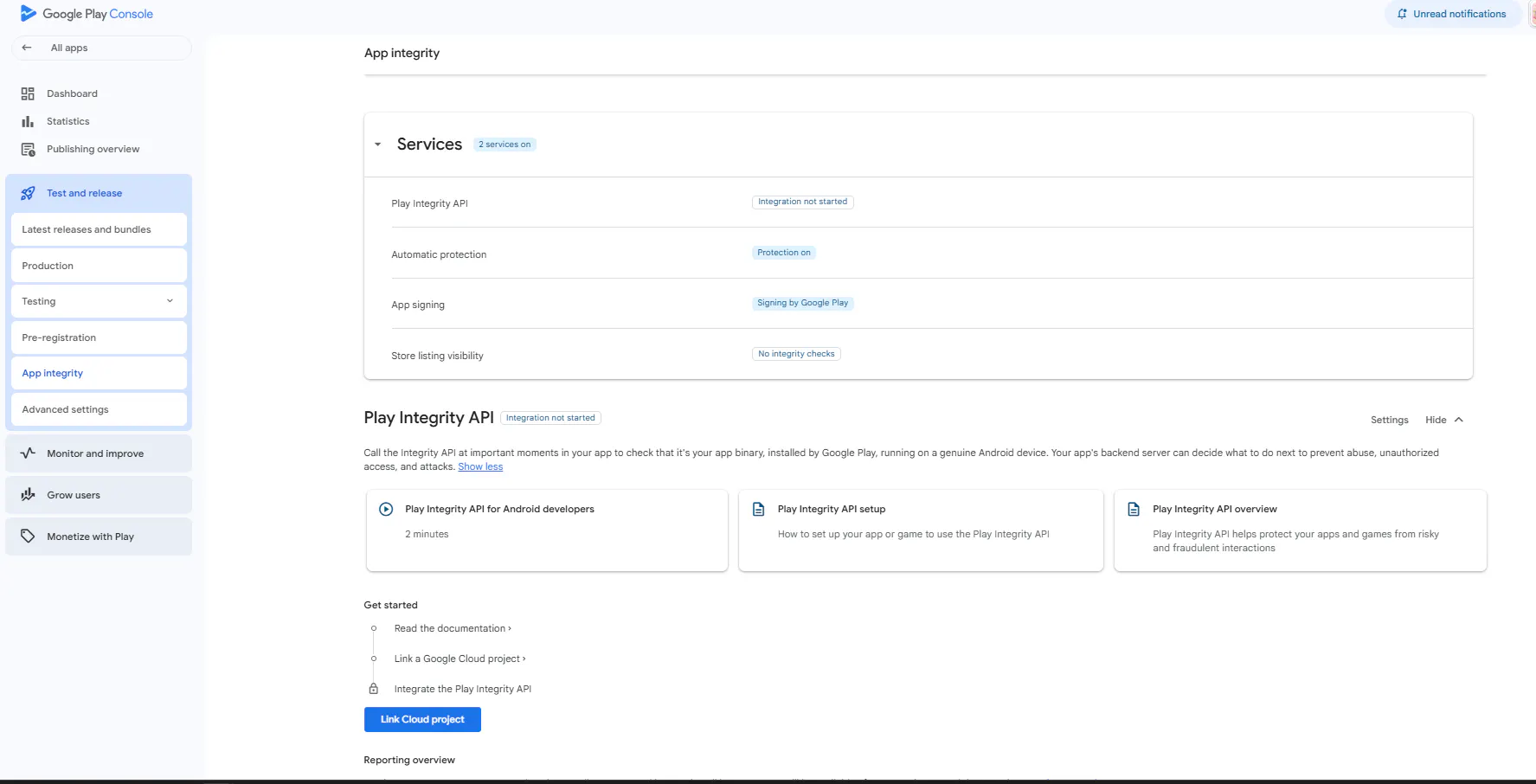Click the Get started heading
Screen dimensions: 1536x784
point(390,605)
